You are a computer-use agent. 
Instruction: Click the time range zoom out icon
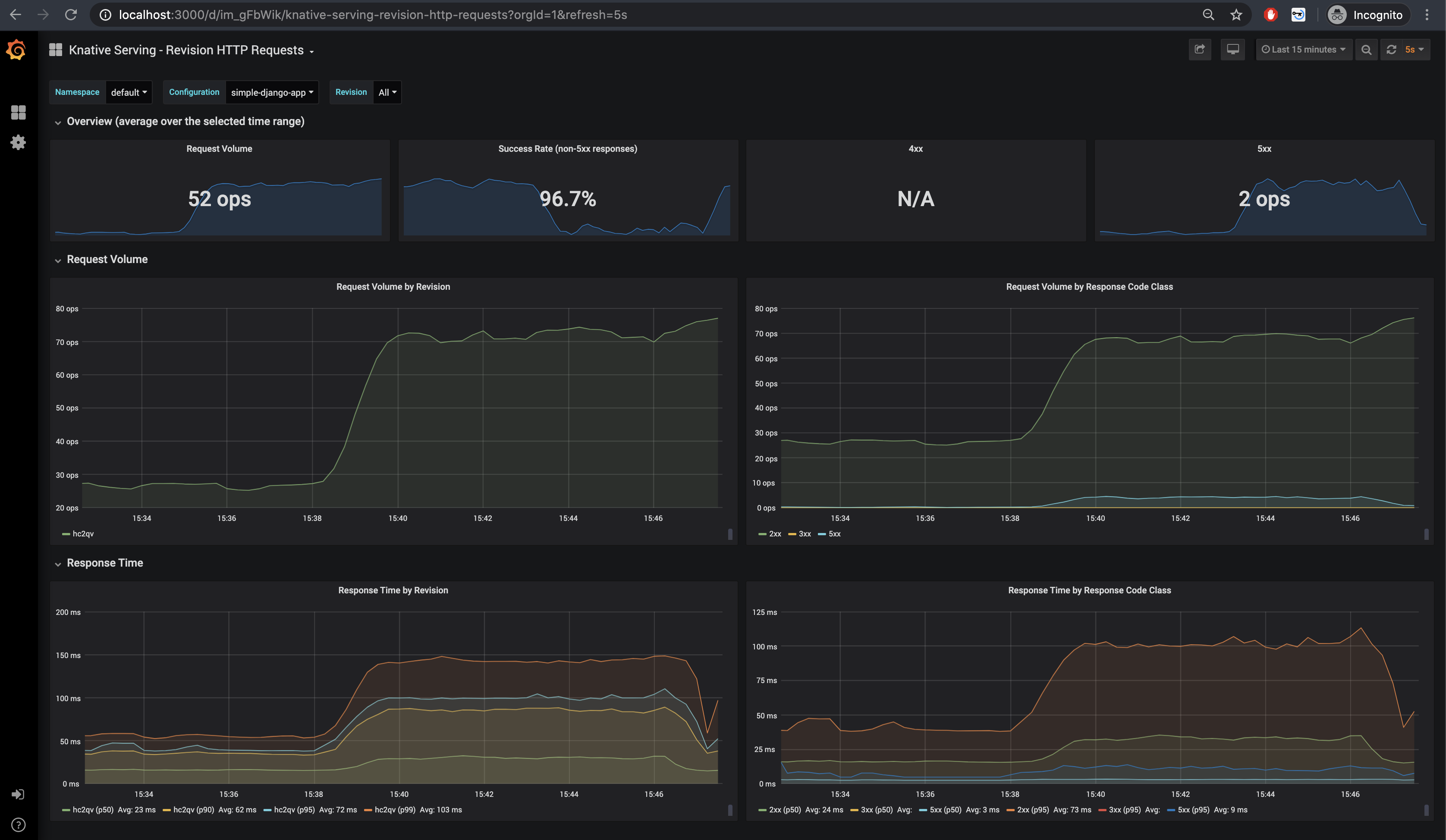tap(1366, 50)
